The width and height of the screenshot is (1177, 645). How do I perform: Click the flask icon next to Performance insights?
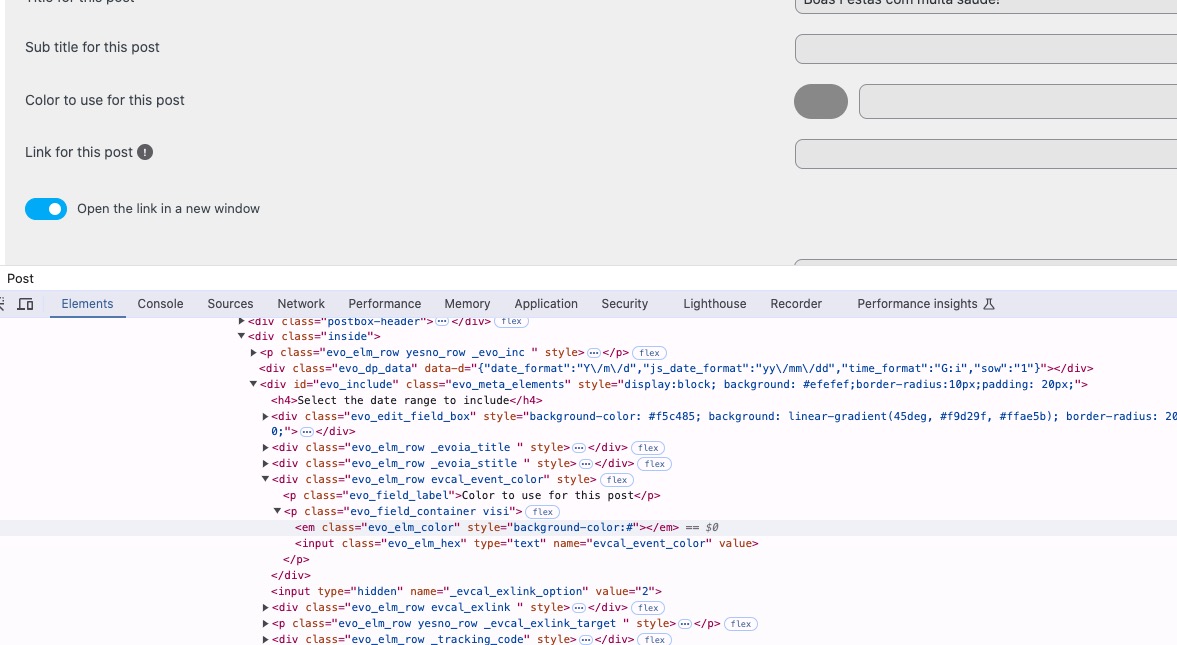click(x=989, y=304)
